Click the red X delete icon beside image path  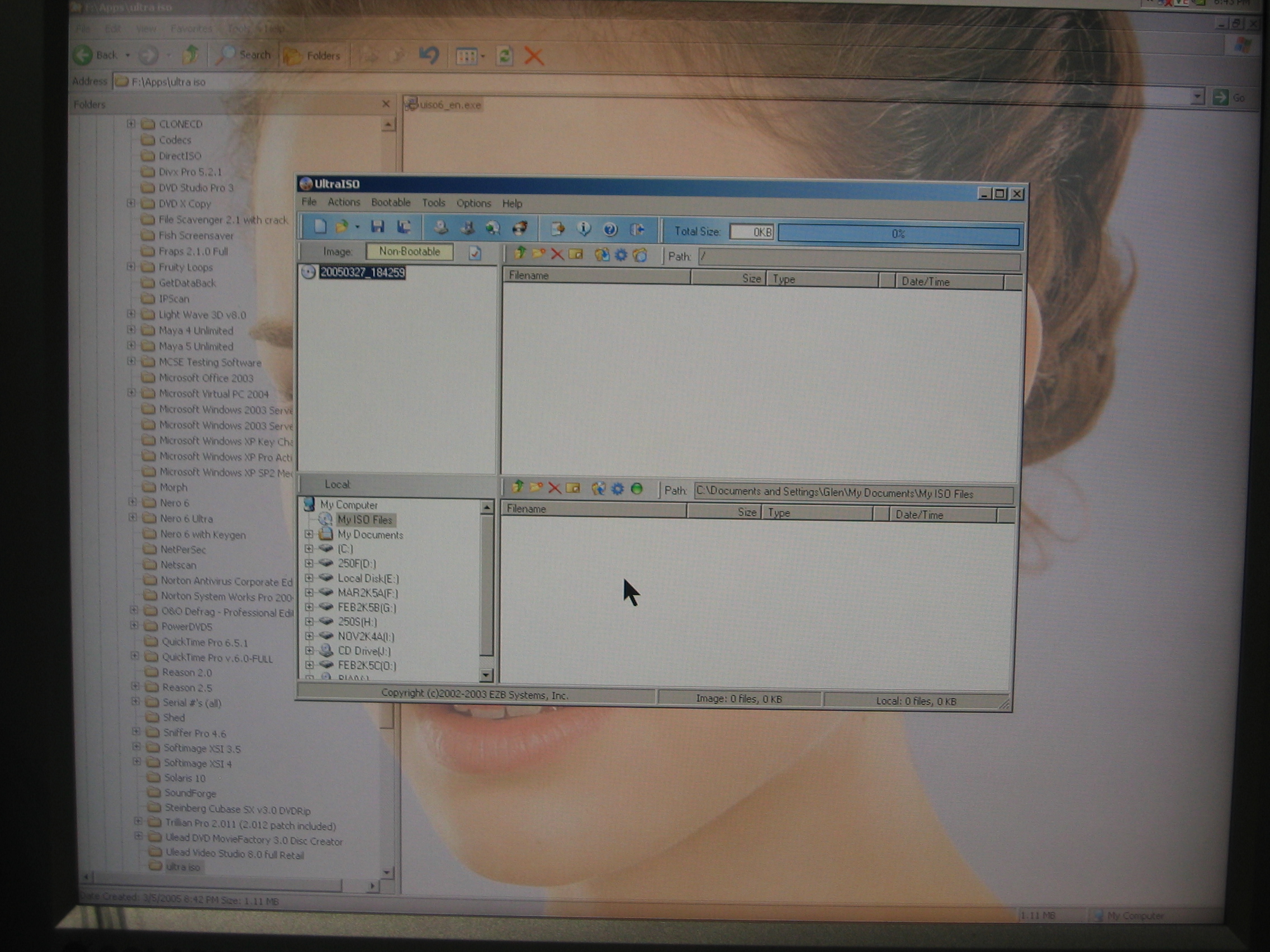(557, 254)
